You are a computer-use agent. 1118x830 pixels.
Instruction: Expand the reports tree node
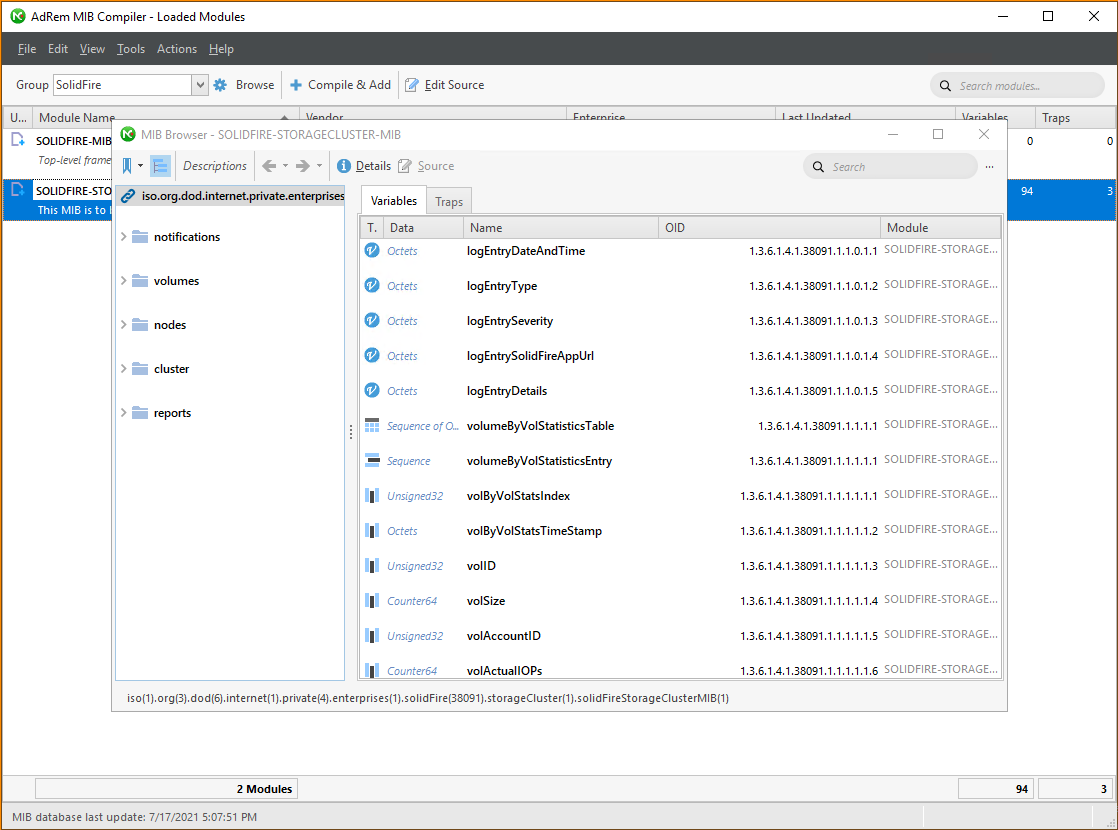coord(123,413)
